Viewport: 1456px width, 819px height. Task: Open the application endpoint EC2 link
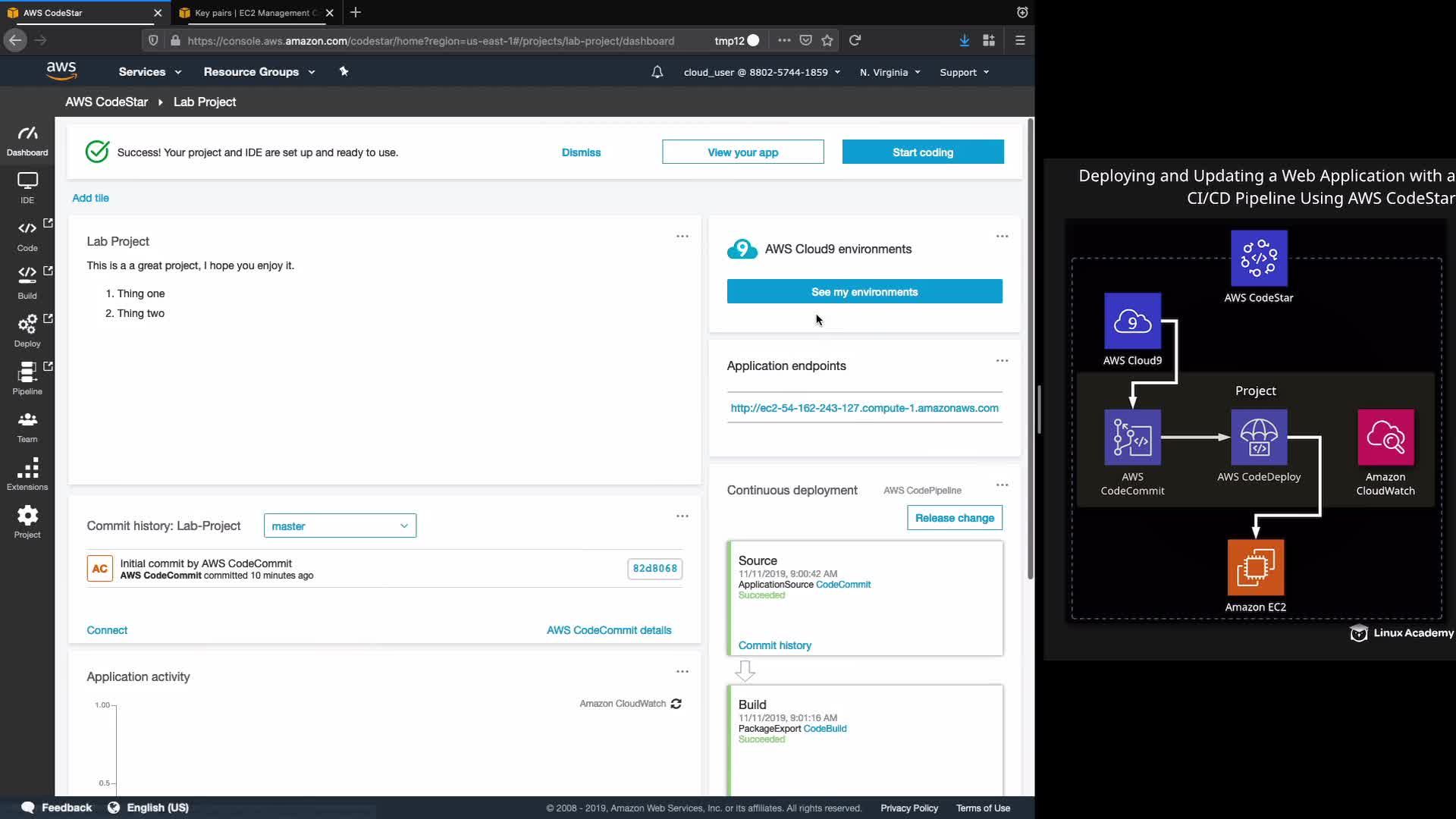(x=864, y=408)
